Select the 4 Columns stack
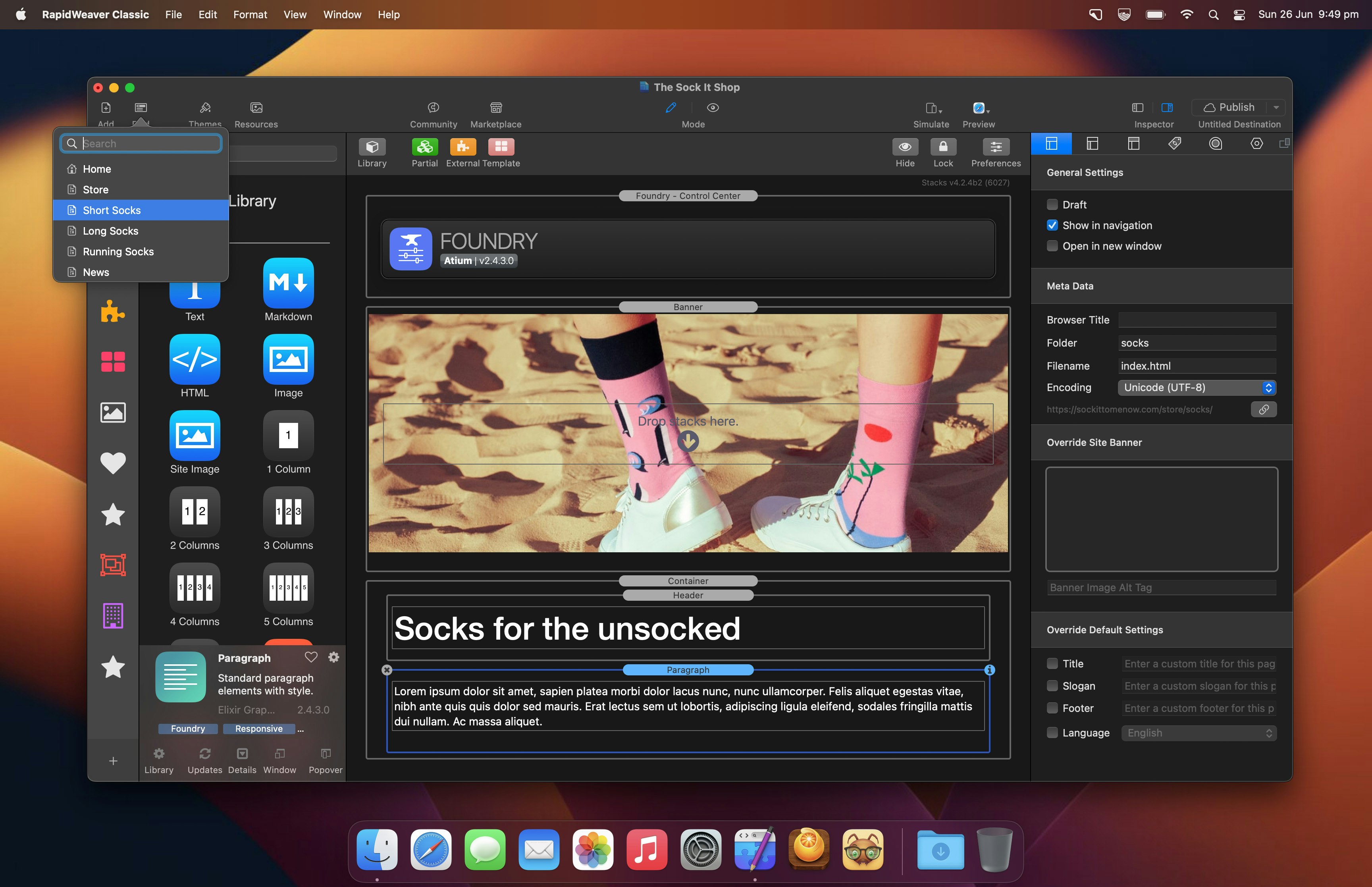 (195, 588)
